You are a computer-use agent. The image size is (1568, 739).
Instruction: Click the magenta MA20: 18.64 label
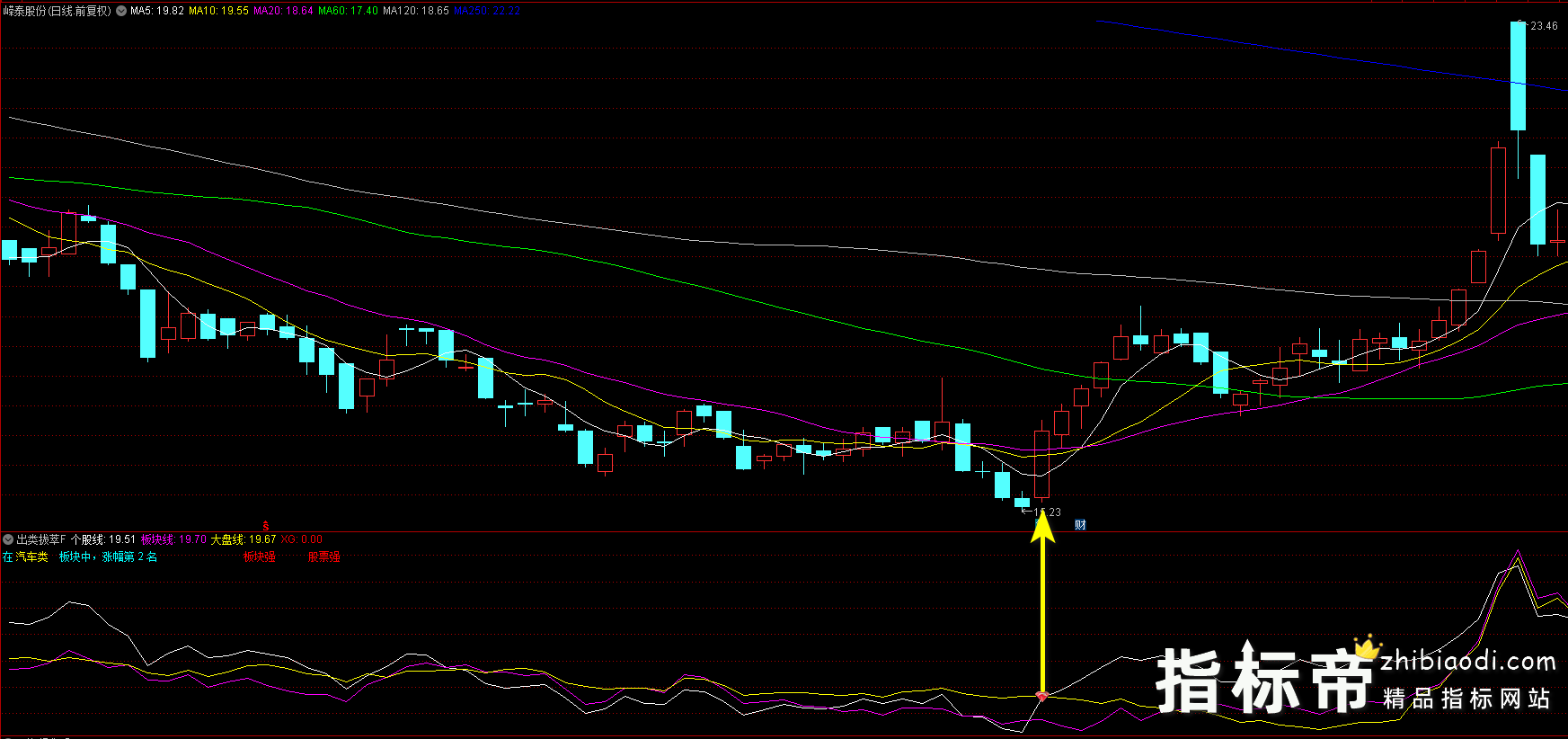[283, 11]
